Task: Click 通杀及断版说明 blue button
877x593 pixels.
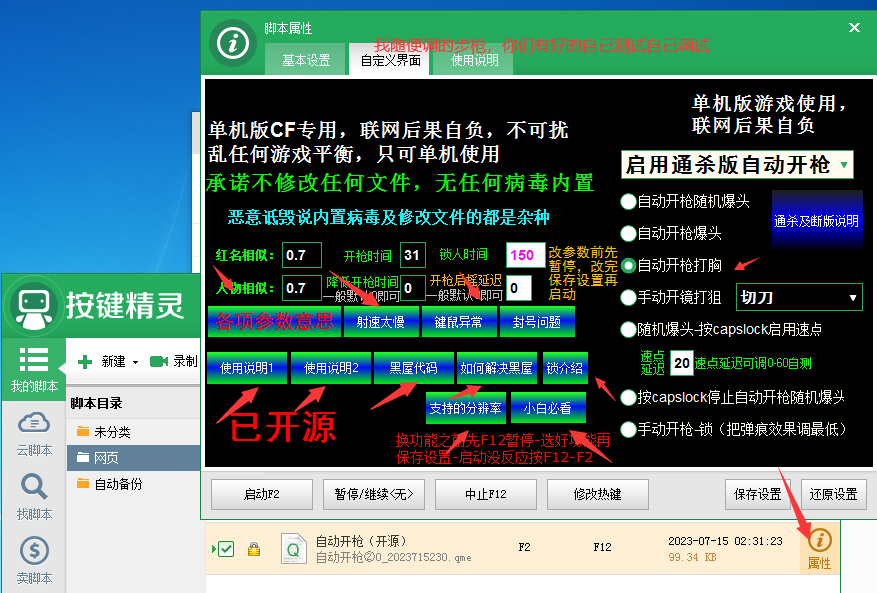Action: [817, 220]
